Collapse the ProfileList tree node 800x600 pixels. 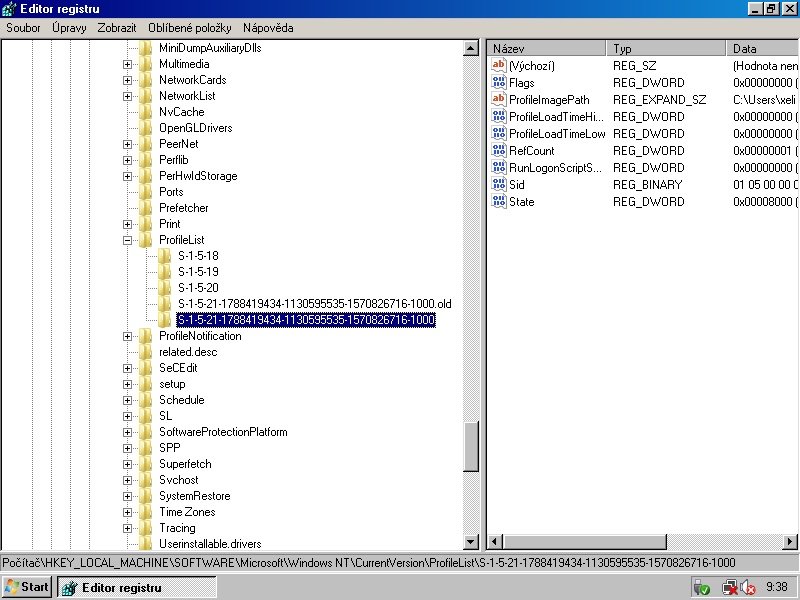coord(128,240)
